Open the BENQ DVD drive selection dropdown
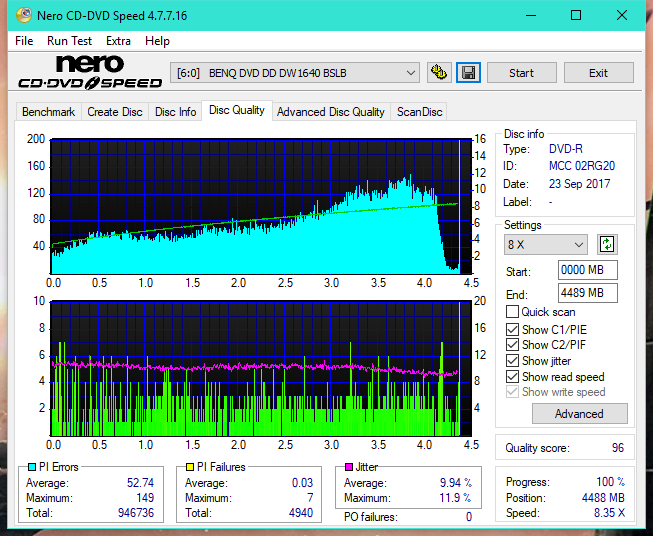 pyautogui.click(x=295, y=73)
